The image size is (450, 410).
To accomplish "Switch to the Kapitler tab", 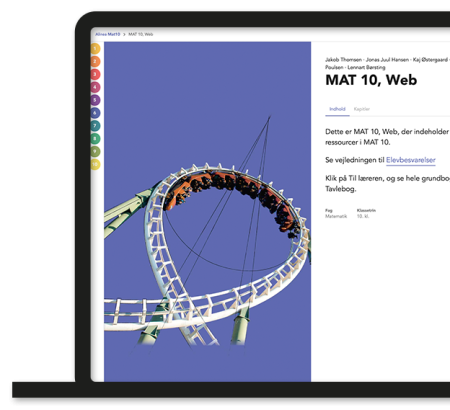I will [x=362, y=109].
